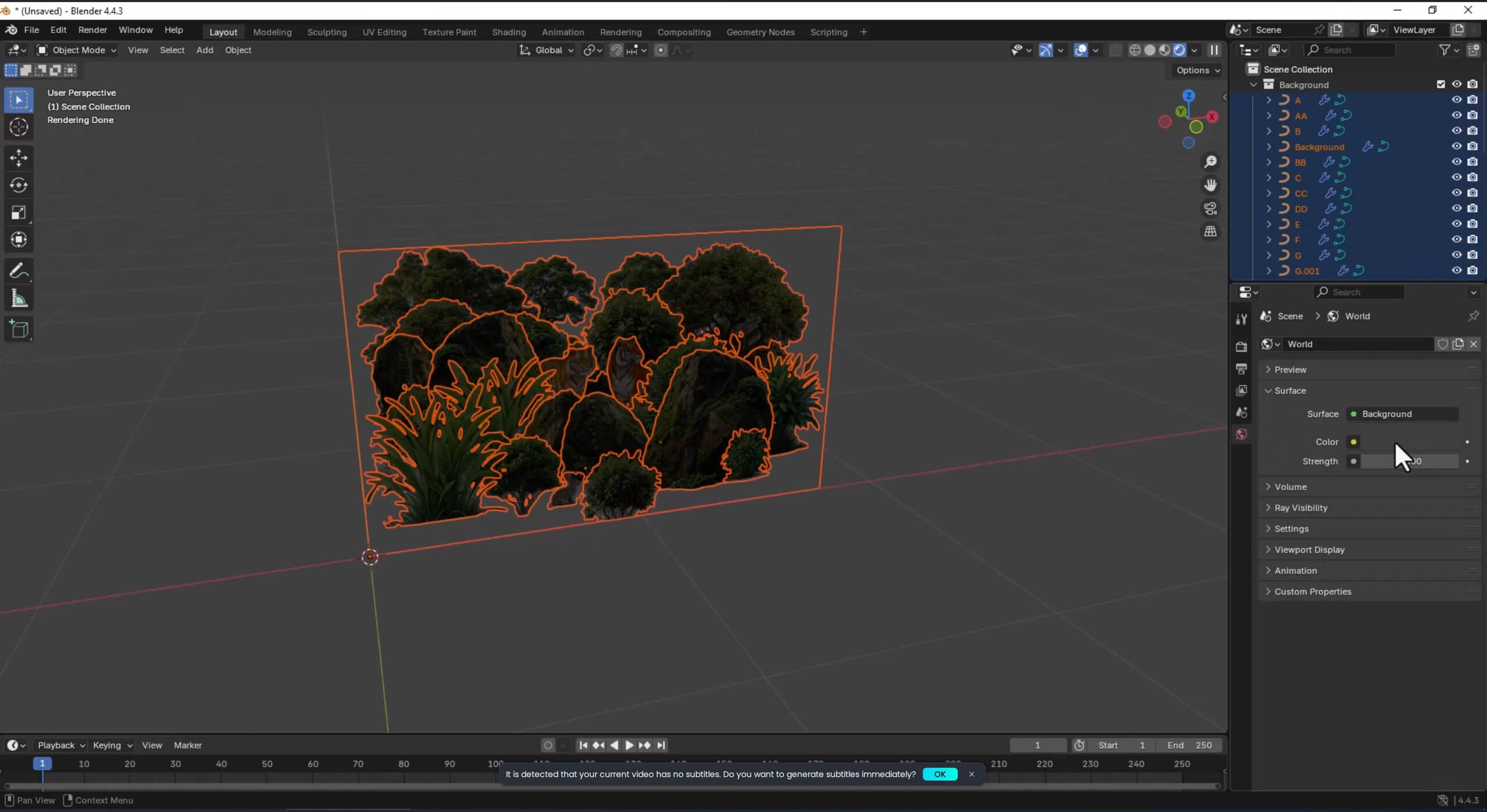Hide the Background object eye icon
The width and height of the screenshot is (1487, 812).
[1457, 147]
